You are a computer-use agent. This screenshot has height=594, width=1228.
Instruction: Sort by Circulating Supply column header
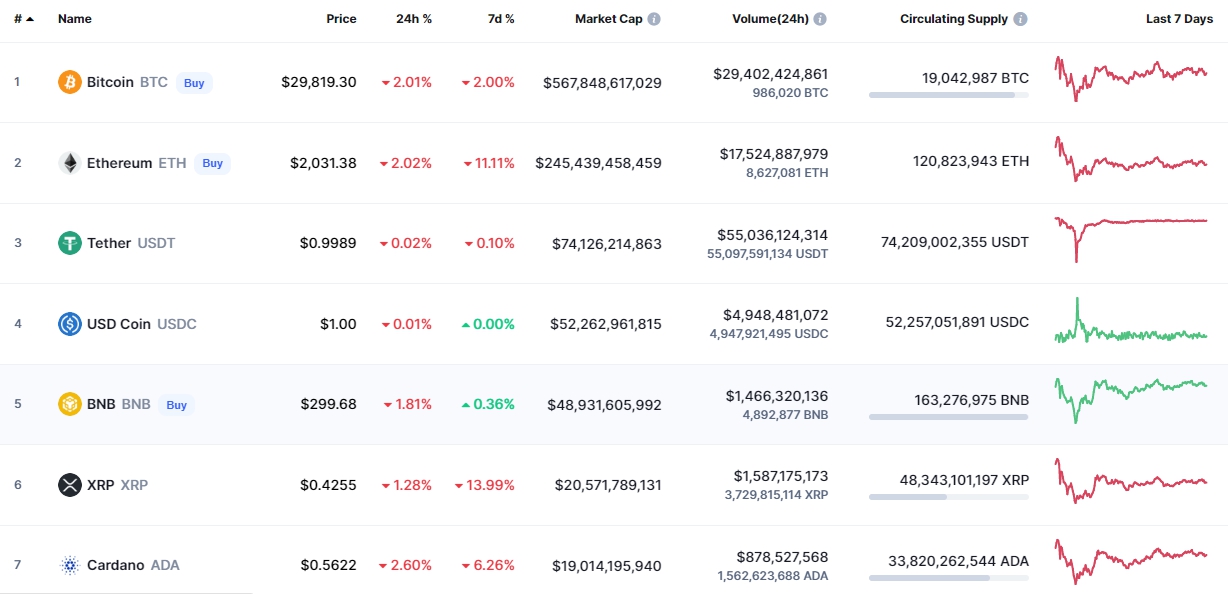[x=954, y=19]
